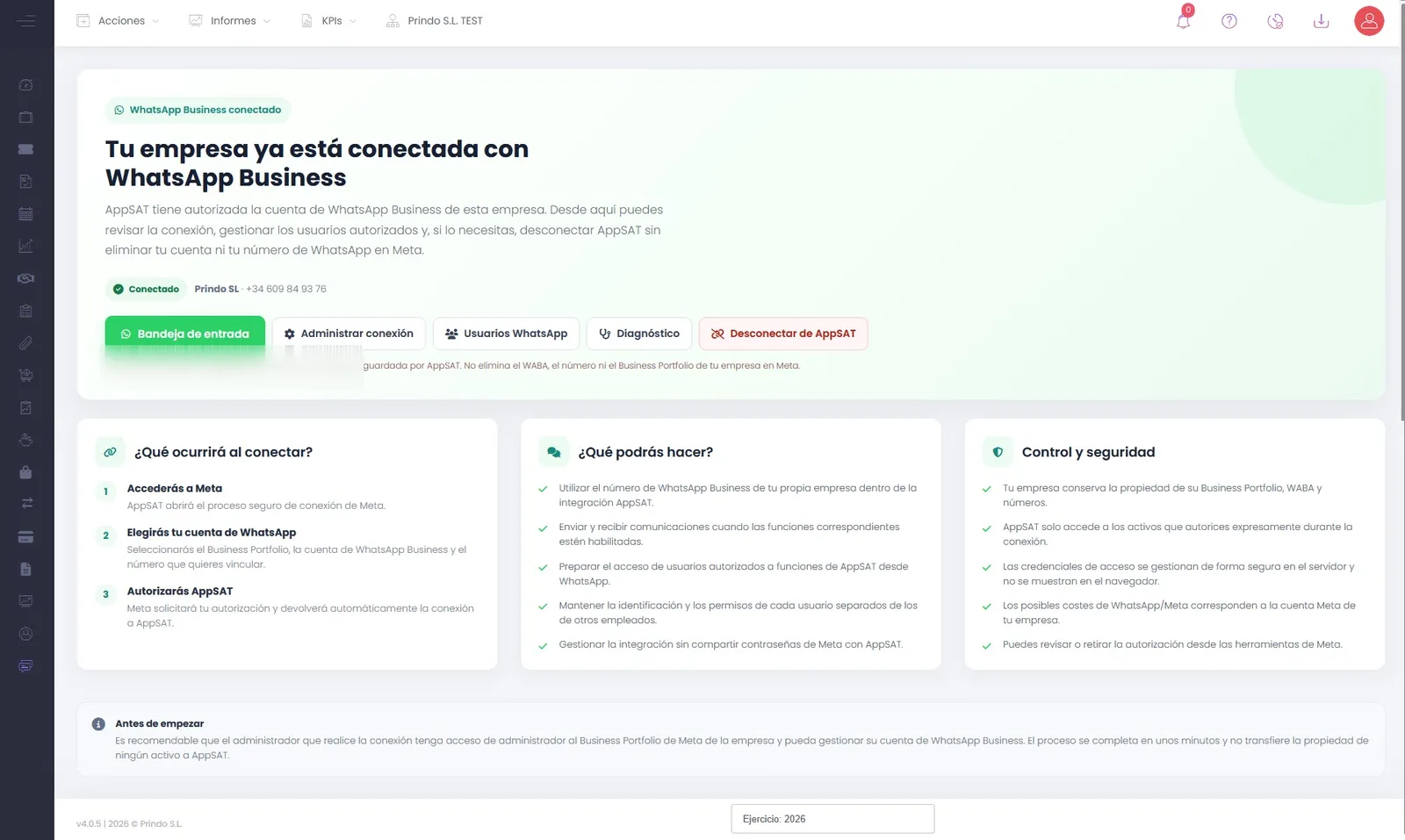Screen dimensions: 1405x840
Task: Open the user circle sidebar icon
Action: pyautogui.click(x=25, y=634)
